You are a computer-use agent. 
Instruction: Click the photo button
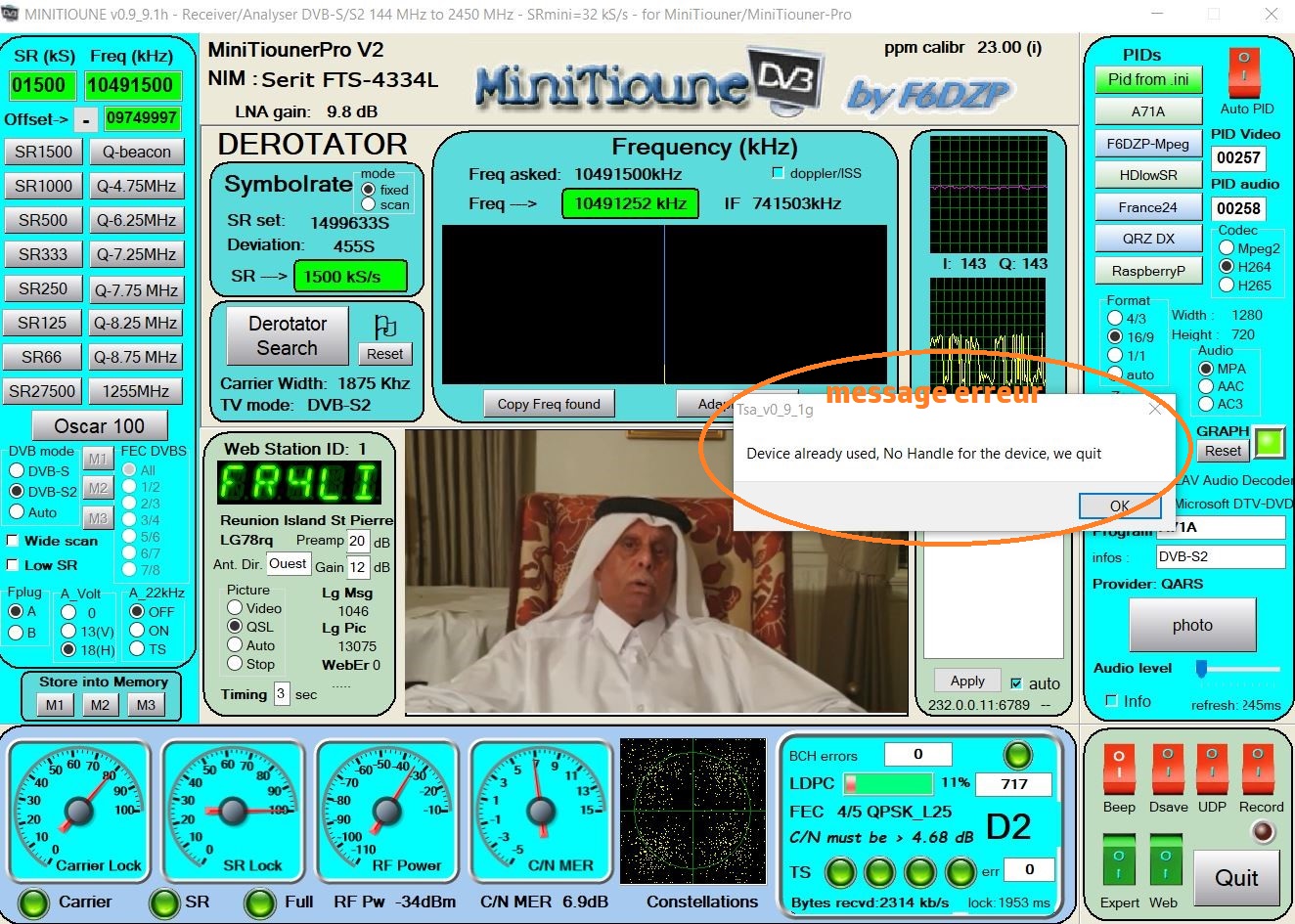(x=1192, y=626)
